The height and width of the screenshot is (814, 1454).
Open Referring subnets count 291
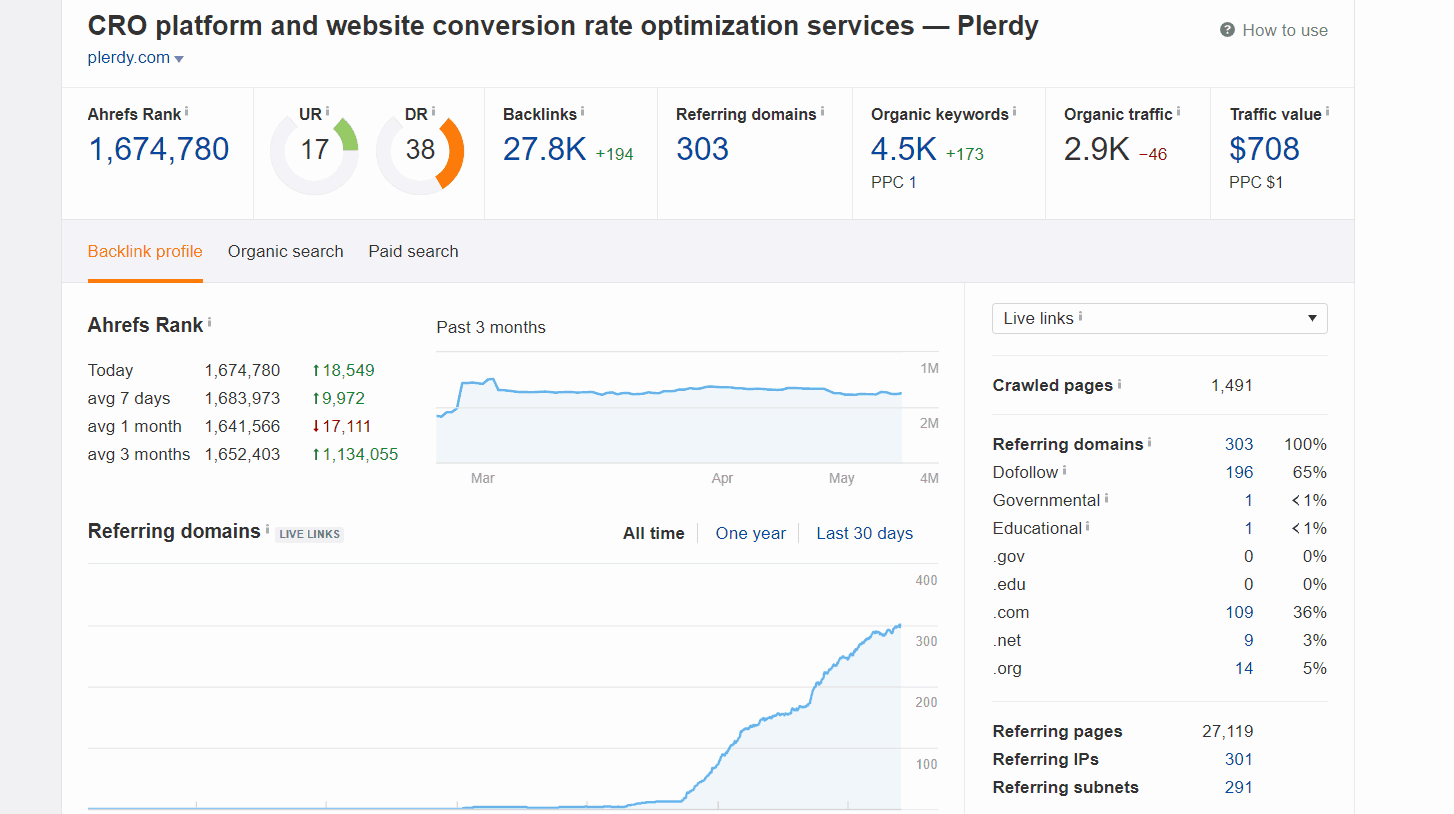point(1239,787)
